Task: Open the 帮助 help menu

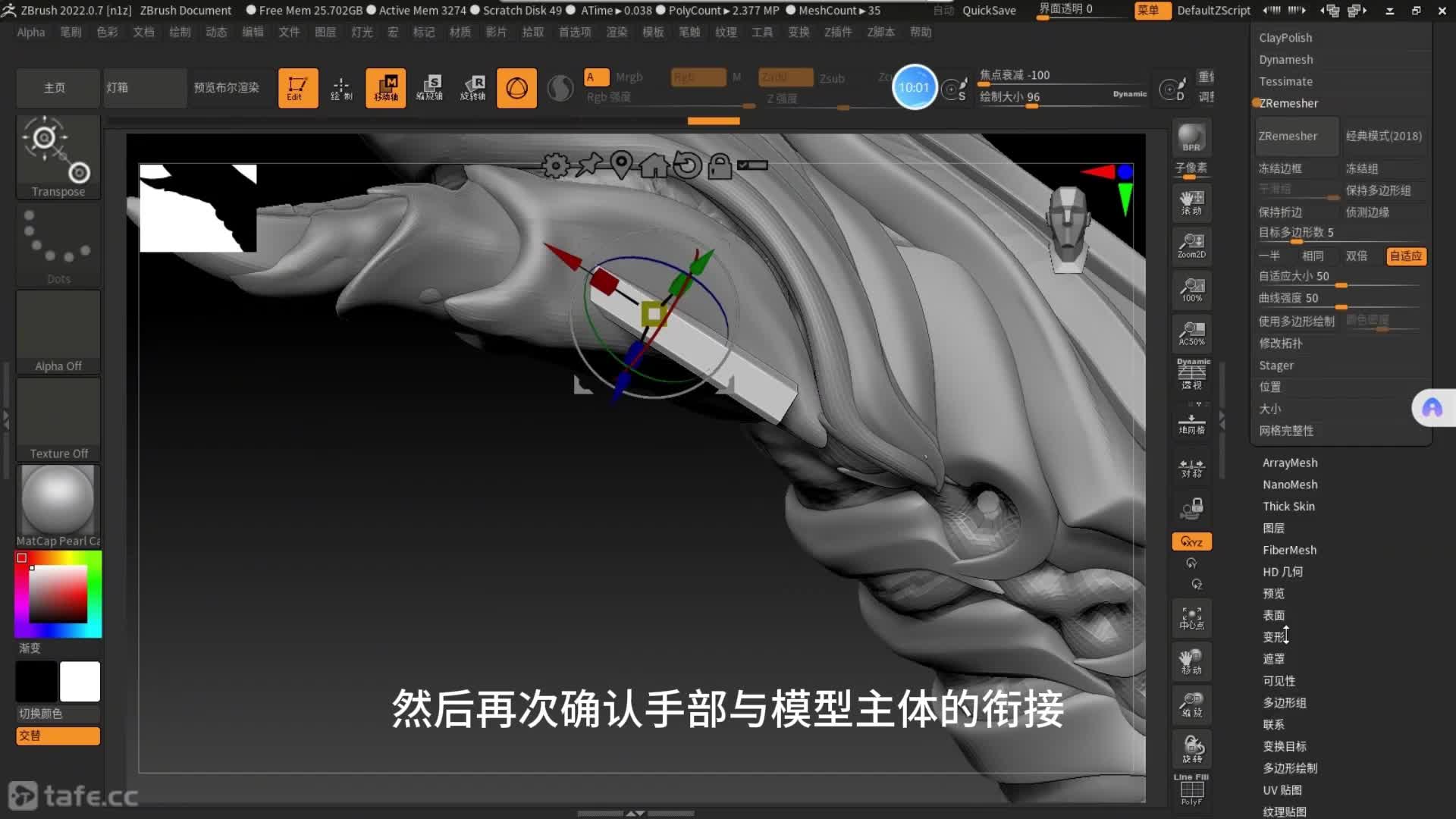Action: (921, 32)
